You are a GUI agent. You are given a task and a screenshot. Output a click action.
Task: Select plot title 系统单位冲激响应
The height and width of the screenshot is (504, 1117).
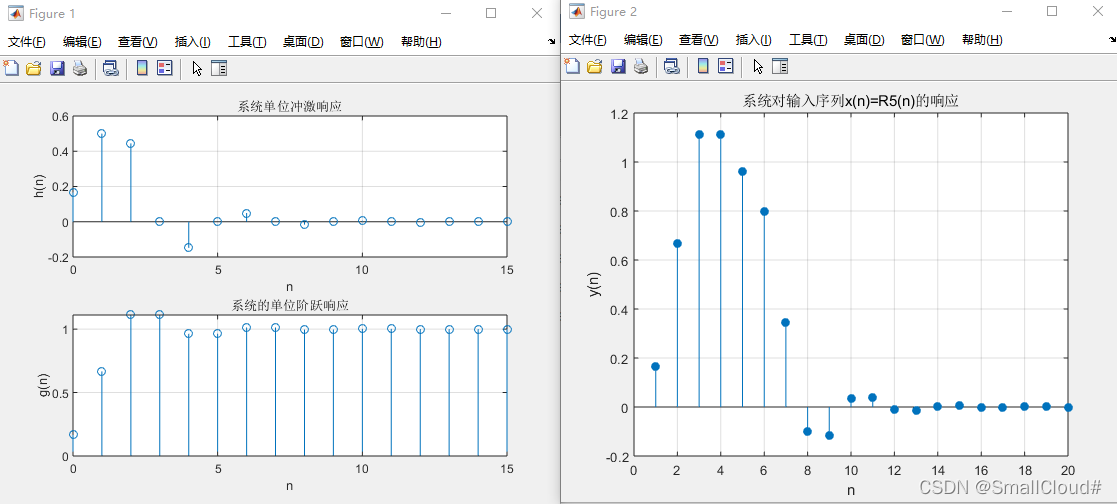pyautogui.click(x=289, y=107)
